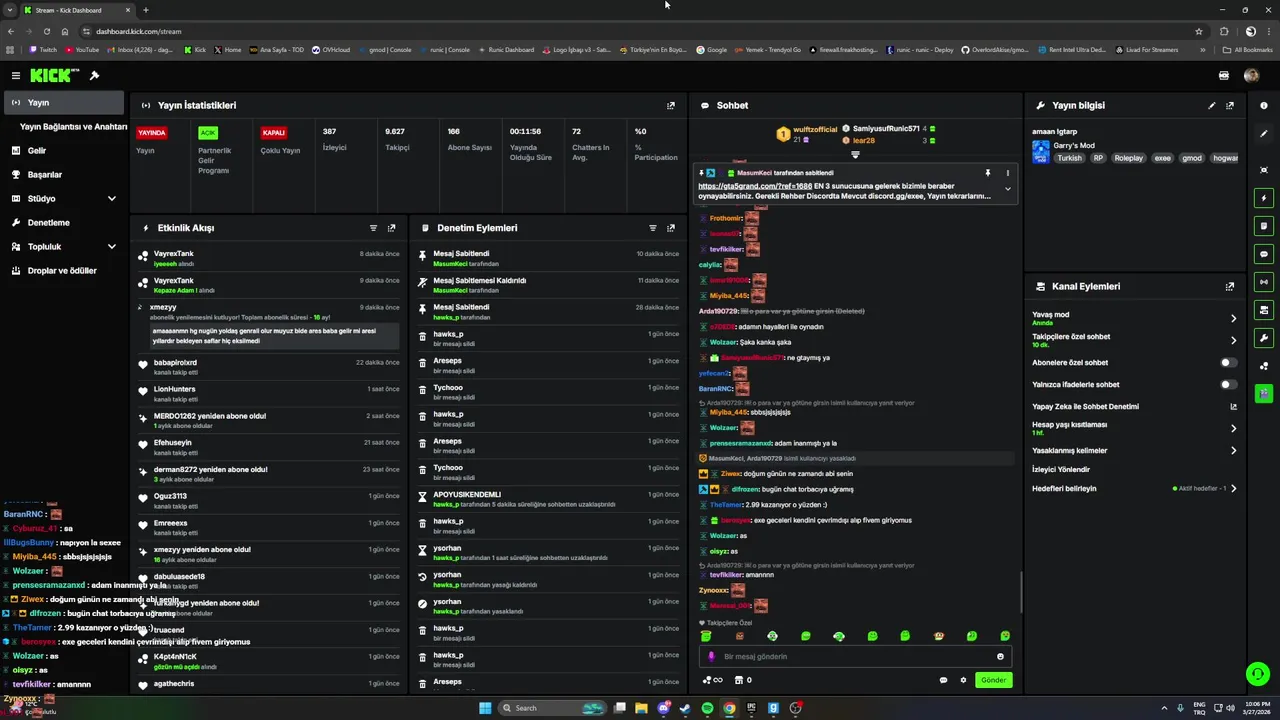Collapse chat leaderboard arrow under lear28

coord(855,155)
